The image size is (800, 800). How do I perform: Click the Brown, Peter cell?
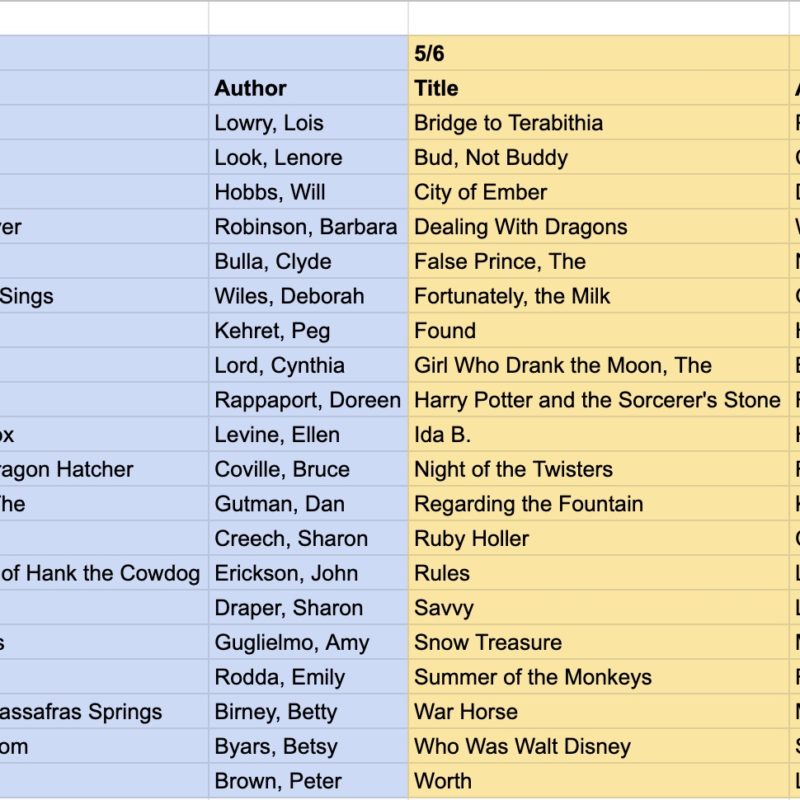(x=308, y=781)
